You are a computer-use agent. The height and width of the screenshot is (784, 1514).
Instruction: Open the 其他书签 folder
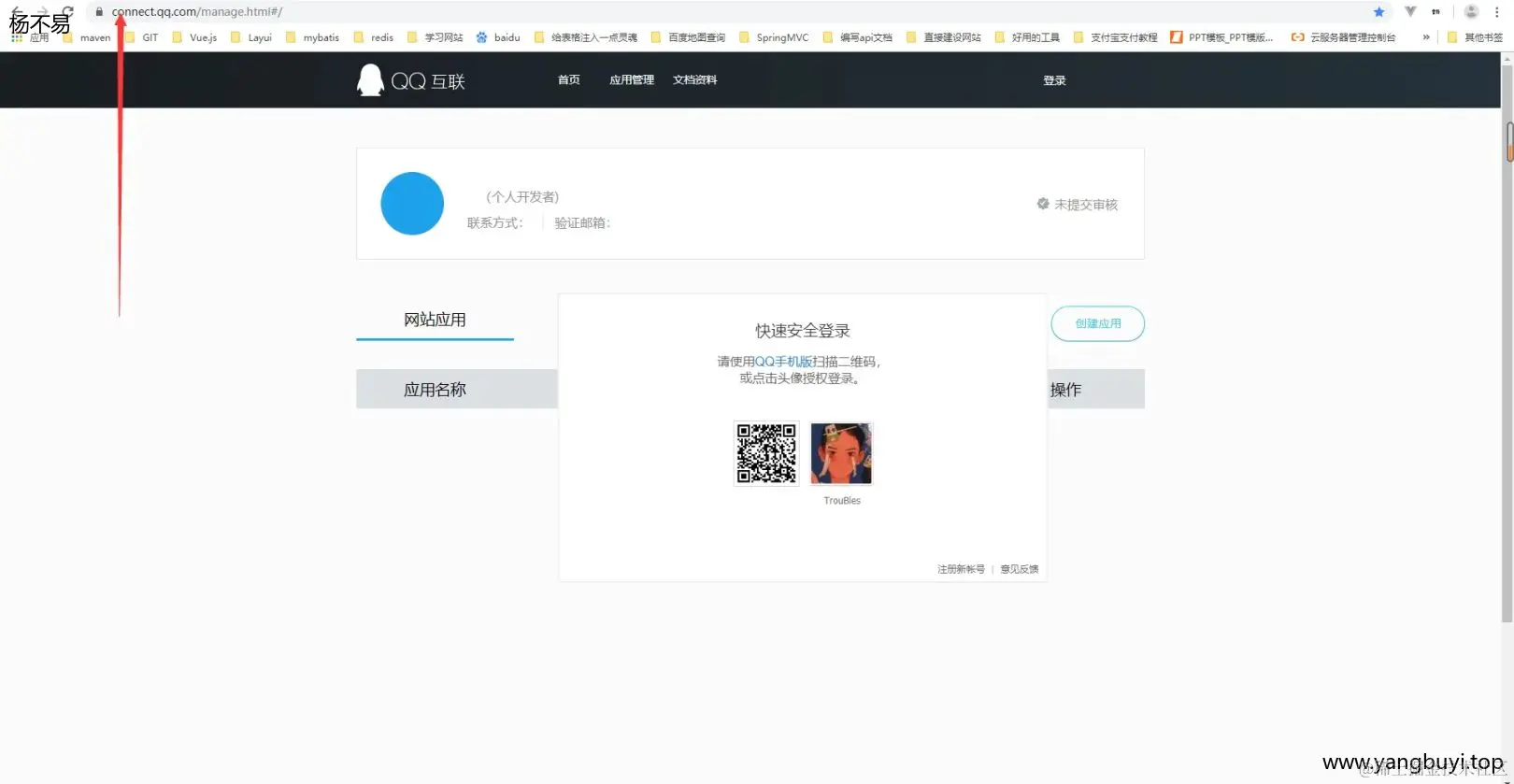point(1475,37)
